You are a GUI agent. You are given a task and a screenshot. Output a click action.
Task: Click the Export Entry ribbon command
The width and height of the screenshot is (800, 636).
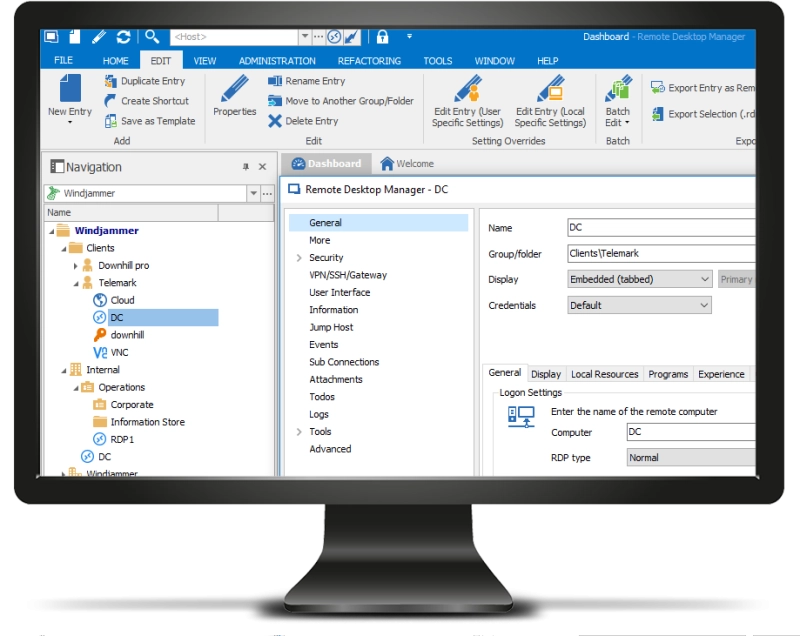click(x=703, y=88)
